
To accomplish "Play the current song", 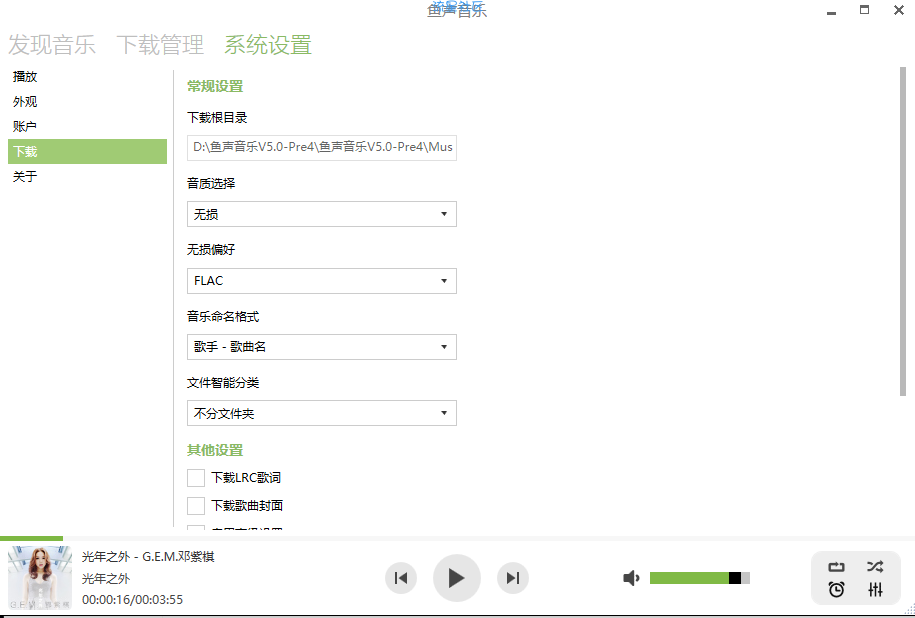I will (x=456, y=578).
